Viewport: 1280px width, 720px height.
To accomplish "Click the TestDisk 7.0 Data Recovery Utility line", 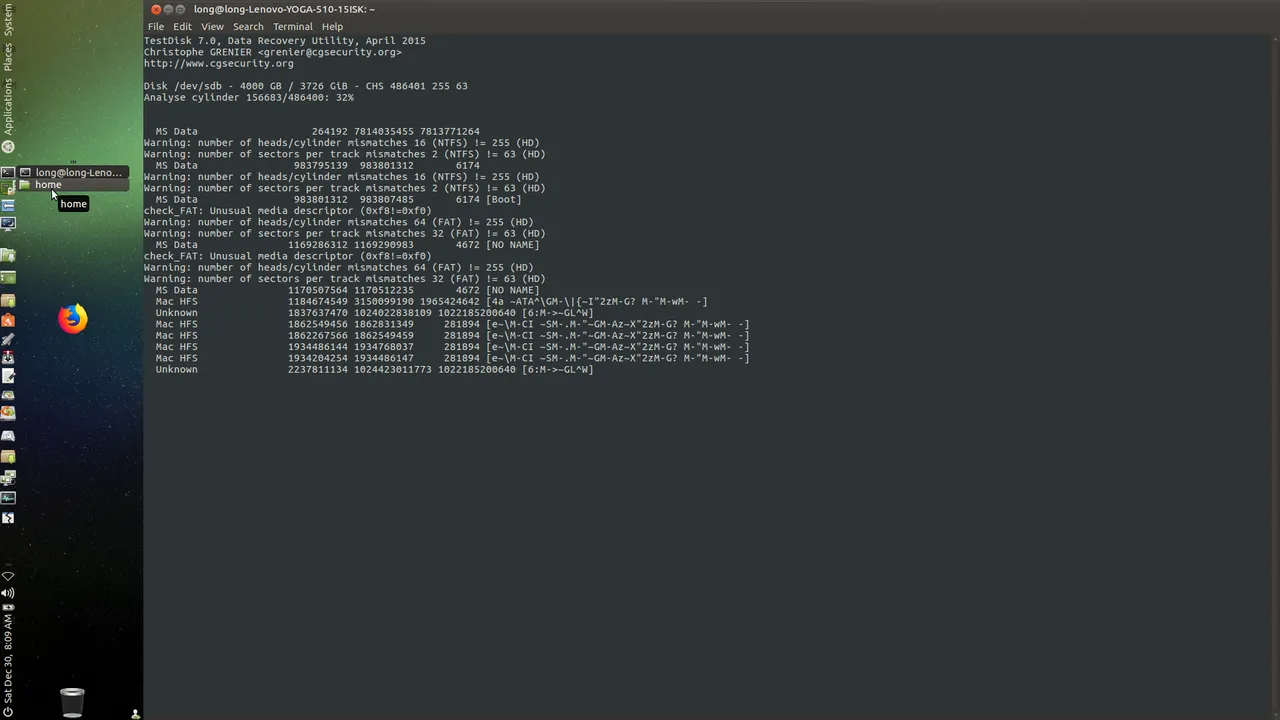I will click(284, 41).
